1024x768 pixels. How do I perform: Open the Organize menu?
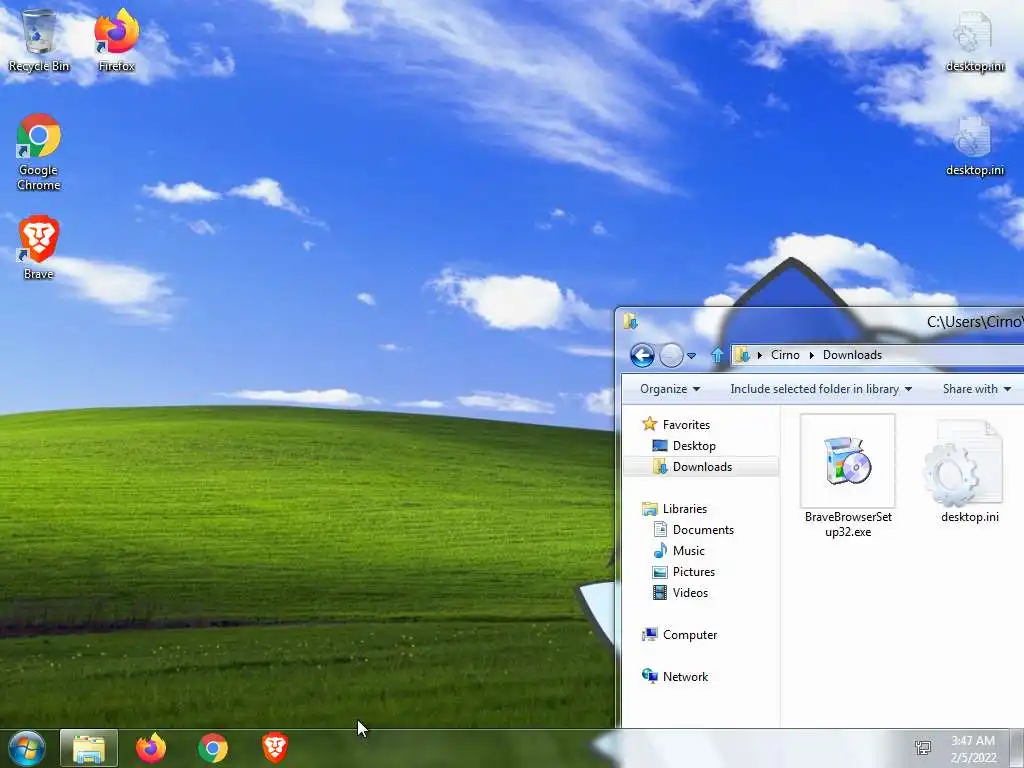[x=670, y=389]
